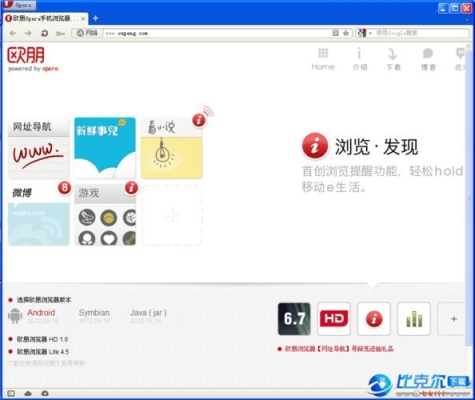The image size is (475, 400).
Task: Open the 博客 navigation item
Action: pos(428,59)
